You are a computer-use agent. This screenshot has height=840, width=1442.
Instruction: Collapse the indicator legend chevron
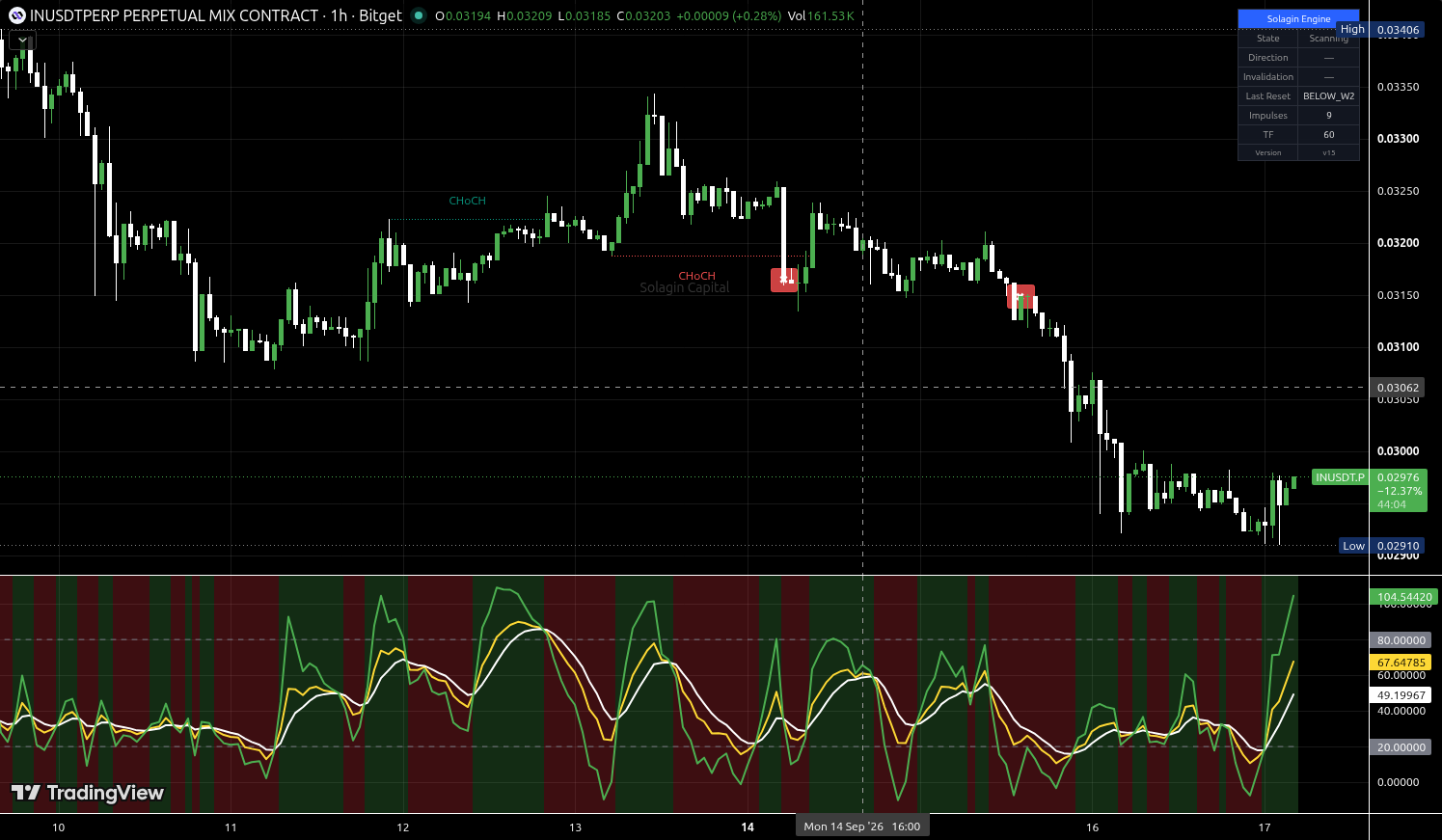22,41
